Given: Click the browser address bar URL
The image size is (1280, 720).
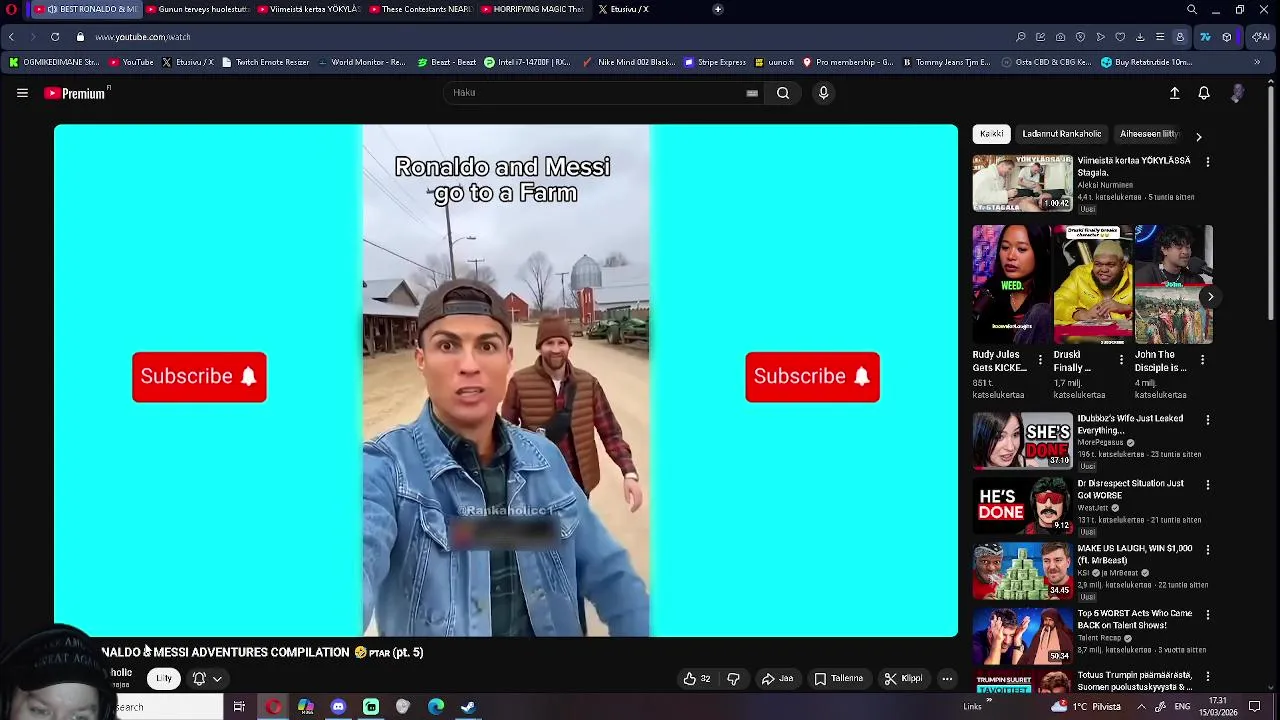Looking at the screenshot, I should [x=143, y=37].
